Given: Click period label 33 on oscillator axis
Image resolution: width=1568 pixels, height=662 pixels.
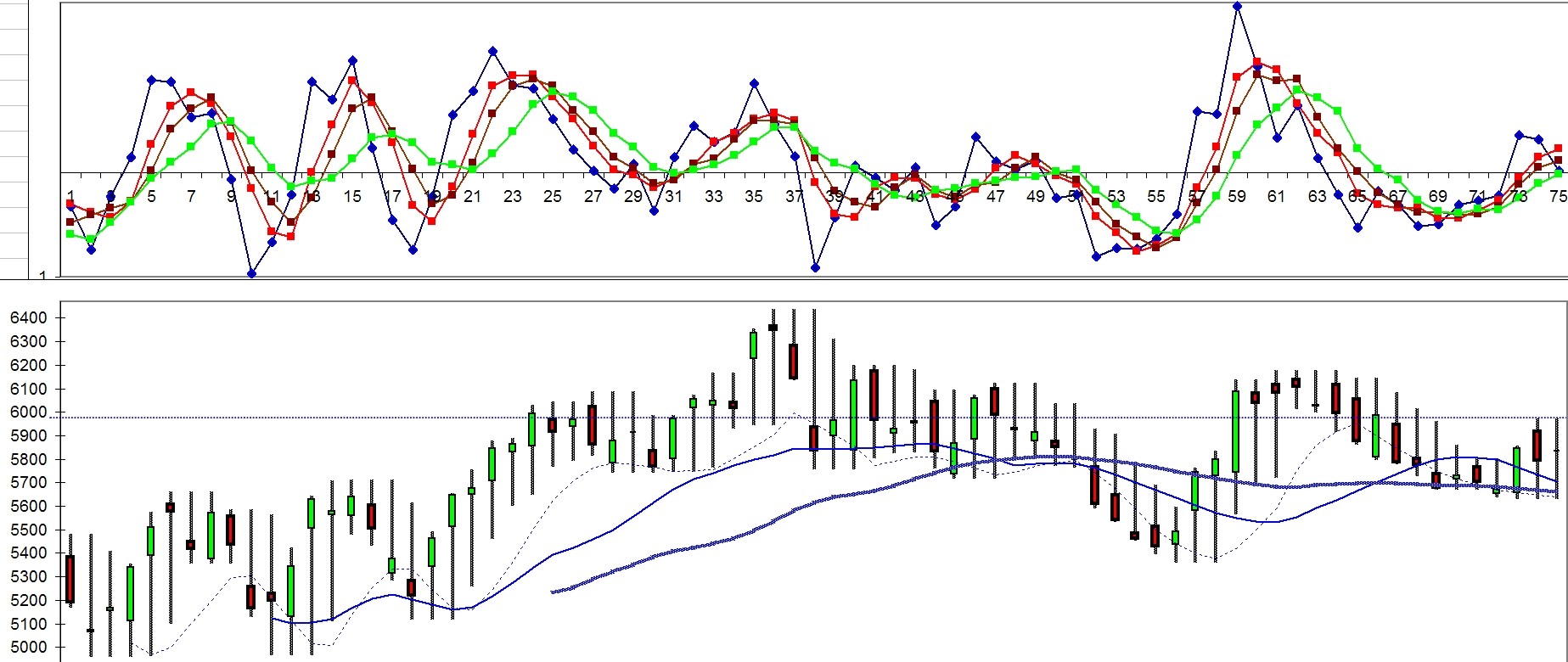Looking at the screenshot, I should coord(714,197).
